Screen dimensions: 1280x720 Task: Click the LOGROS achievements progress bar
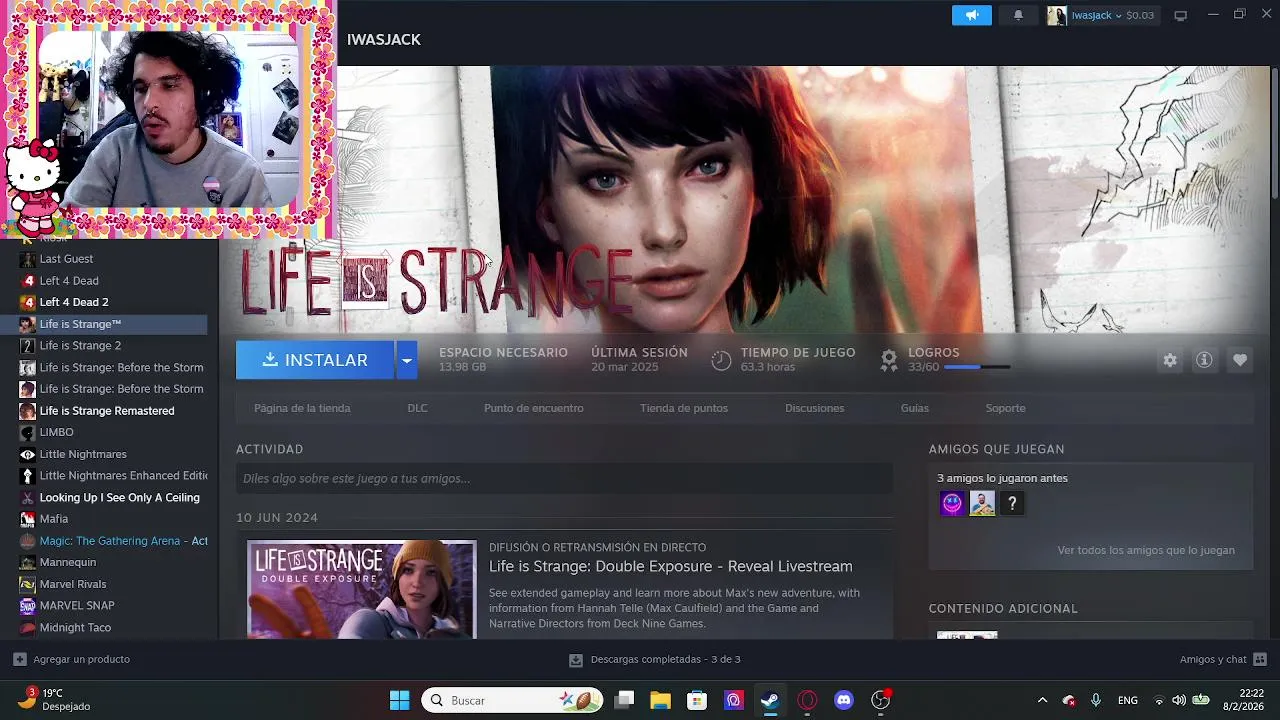(977, 368)
